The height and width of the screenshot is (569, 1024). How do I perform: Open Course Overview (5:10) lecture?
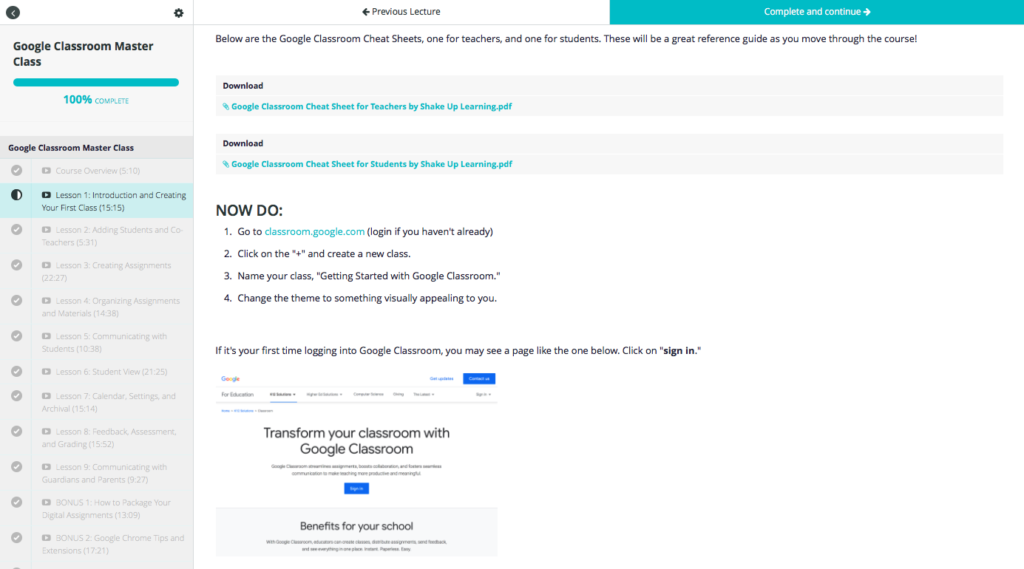tap(97, 171)
